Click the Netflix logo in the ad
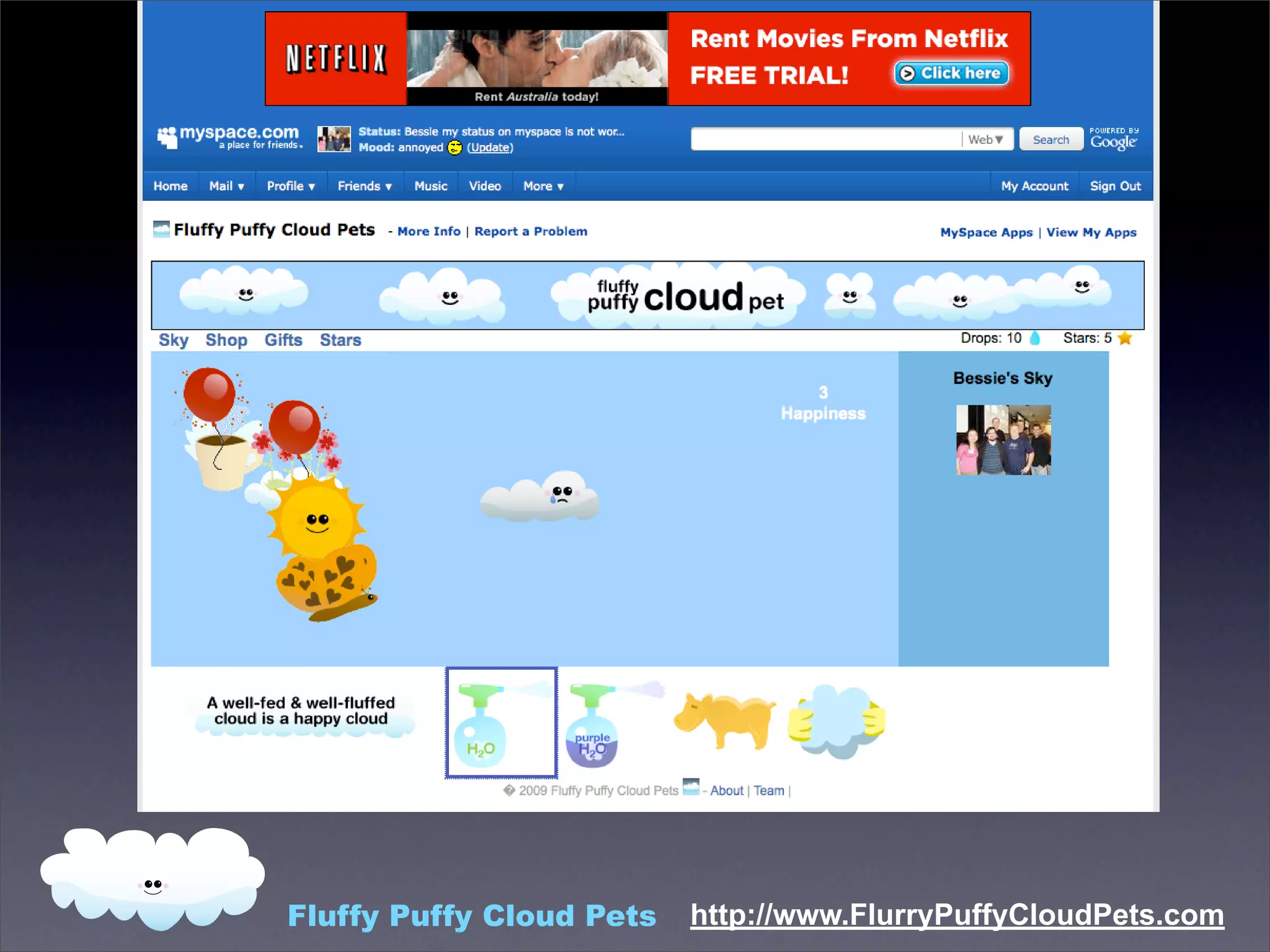The width and height of the screenshot is (1270, 952). pos(336,59)
